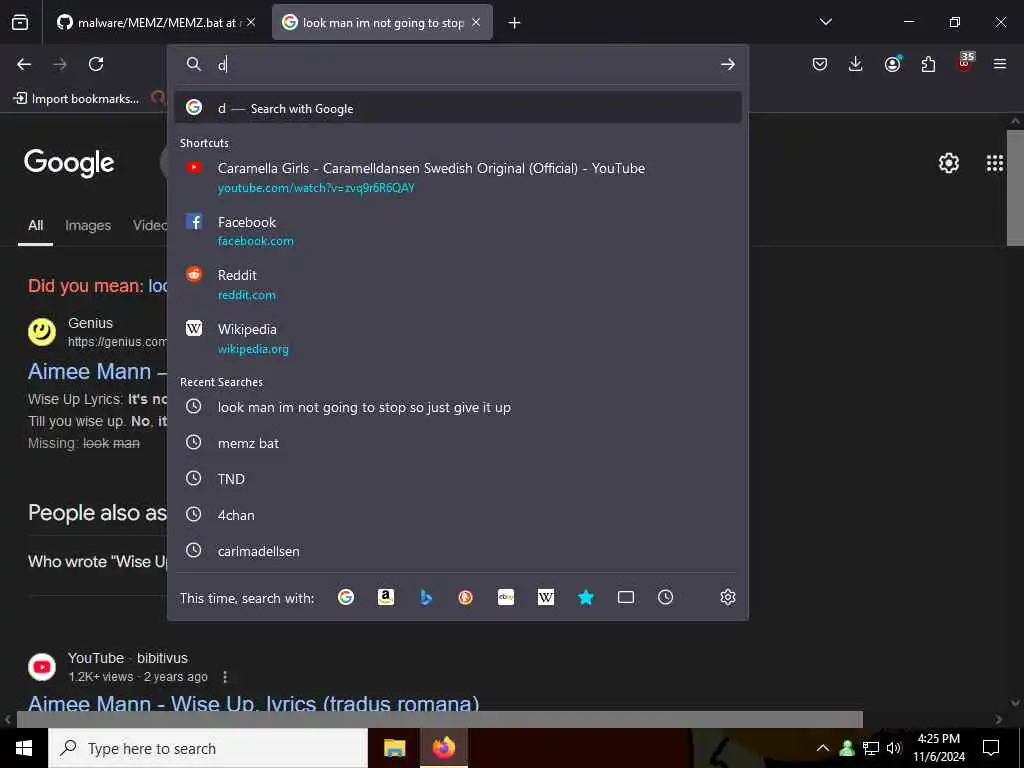Open the Windows Start menu
The height and width of the screenshot is (768, 1024).
point(24,748)
